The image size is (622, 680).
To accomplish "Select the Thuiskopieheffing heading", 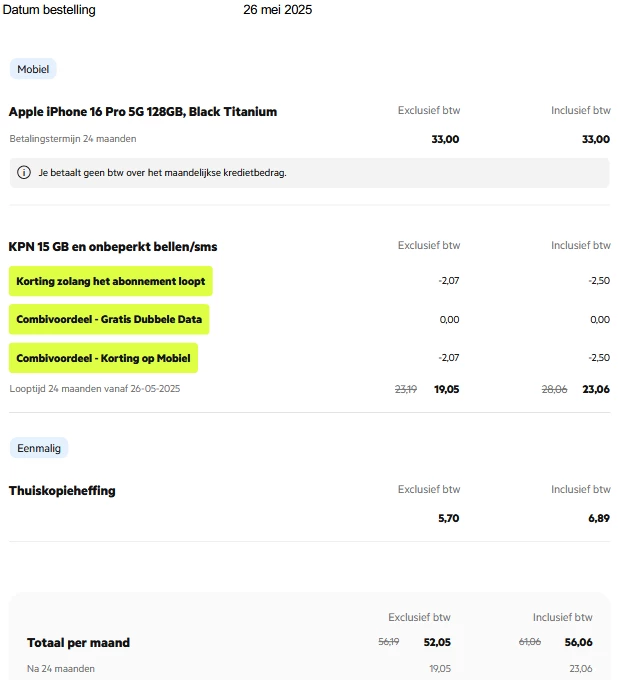I will [x=62, y=490].
